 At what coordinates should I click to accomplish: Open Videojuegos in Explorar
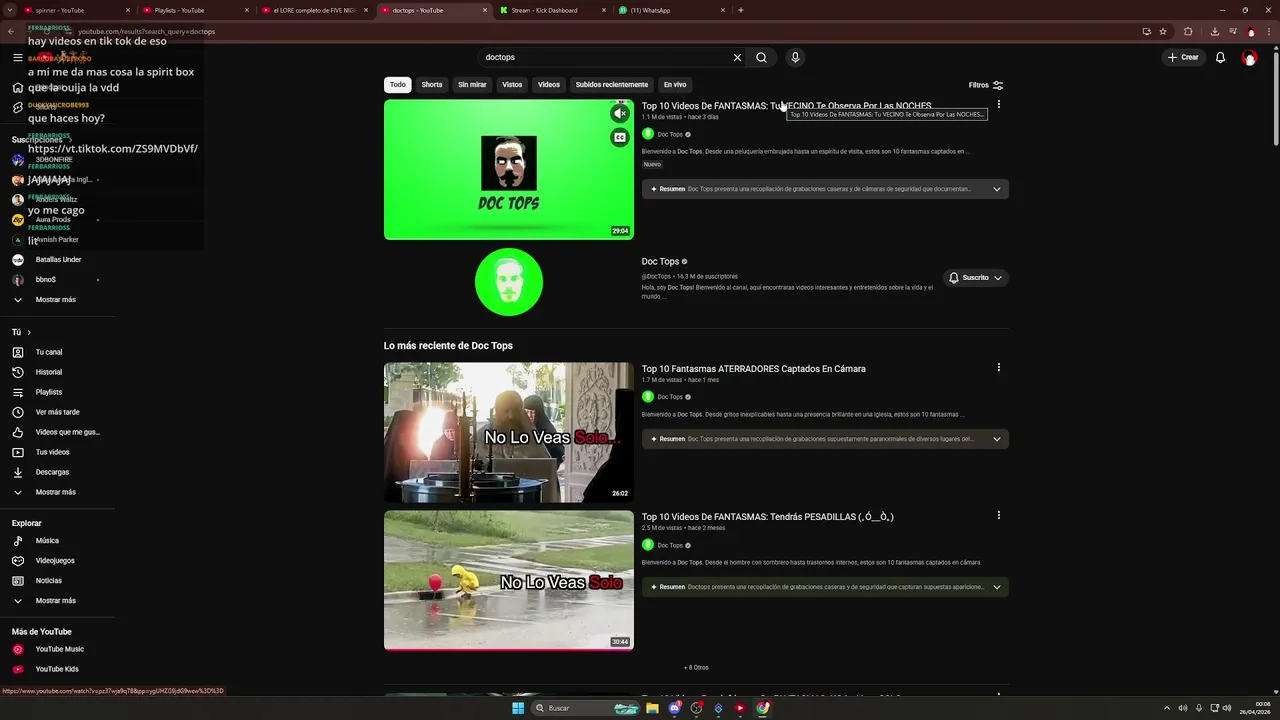58,561
